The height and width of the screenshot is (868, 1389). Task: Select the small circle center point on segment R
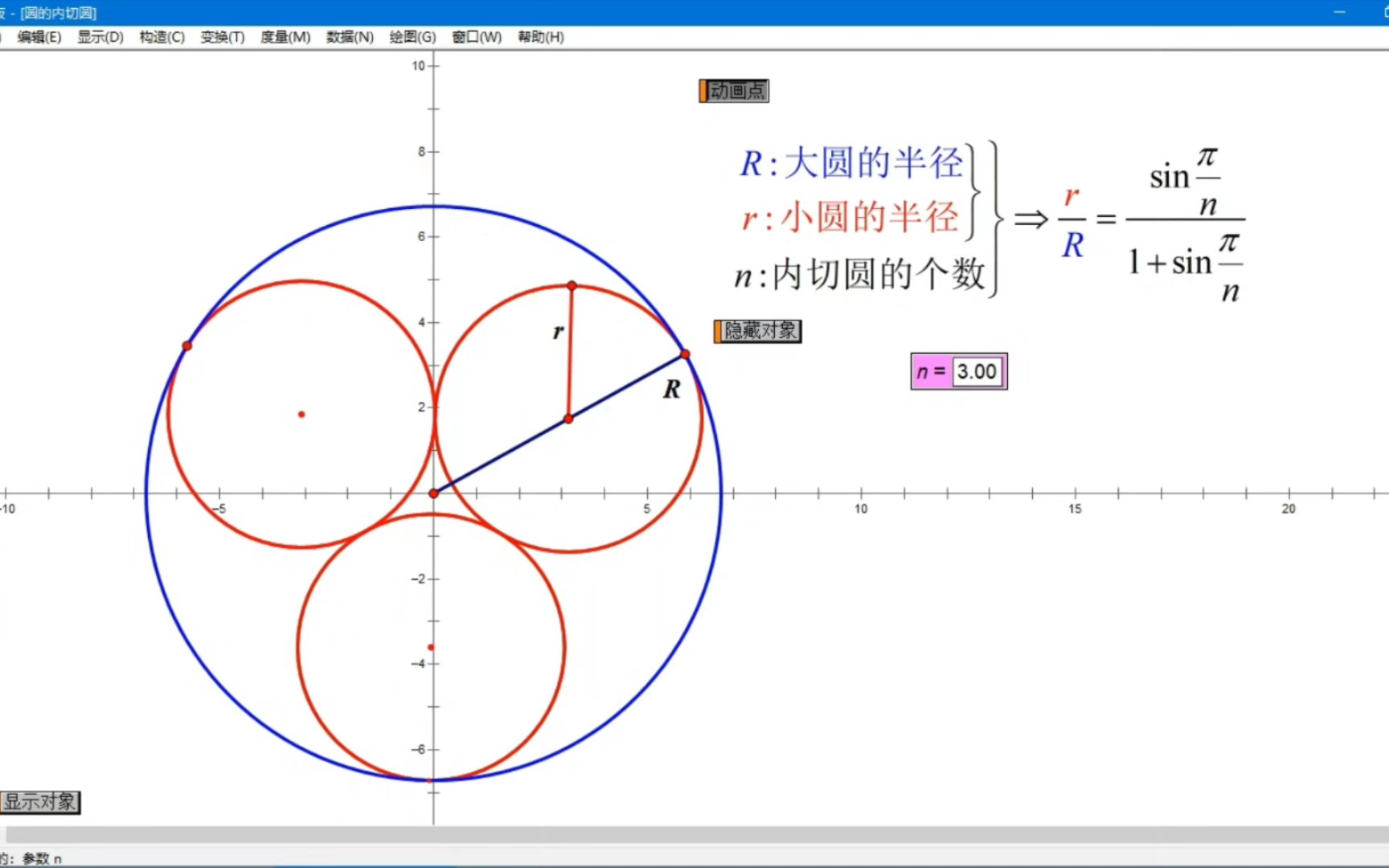click(568, 419)
